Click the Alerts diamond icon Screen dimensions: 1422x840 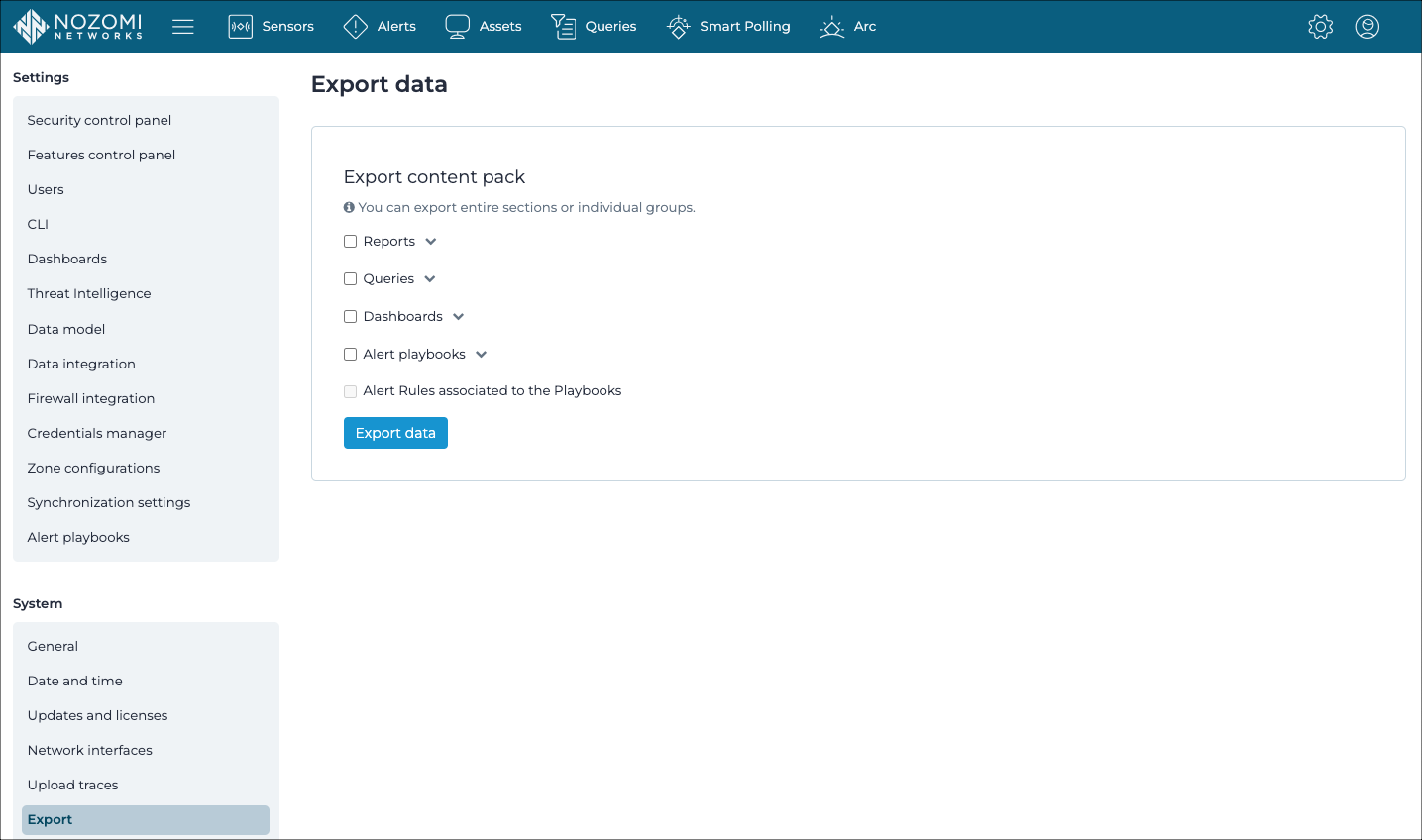pyautogui.click(x=355, y=27)
